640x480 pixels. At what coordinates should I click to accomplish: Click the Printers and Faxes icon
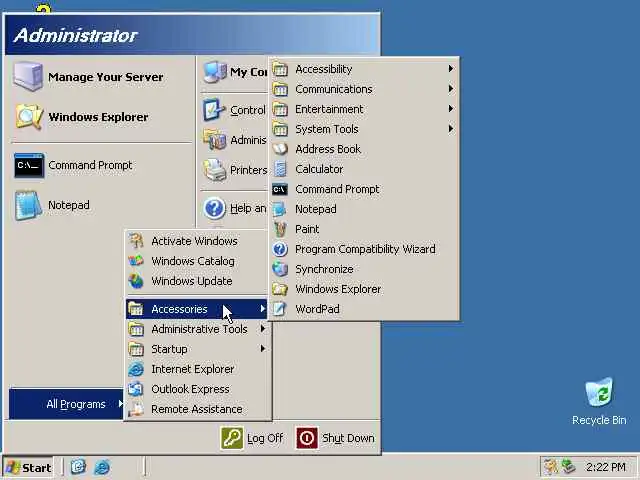click(215, 170)
